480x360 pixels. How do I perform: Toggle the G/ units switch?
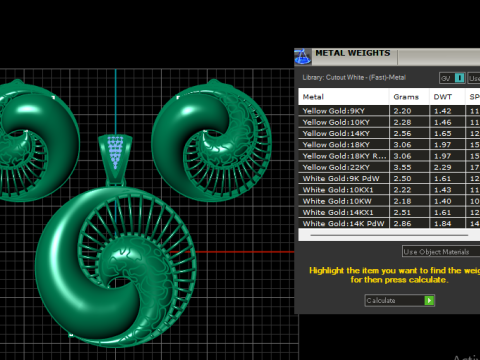pyautogui.click(x=452, y=78)
